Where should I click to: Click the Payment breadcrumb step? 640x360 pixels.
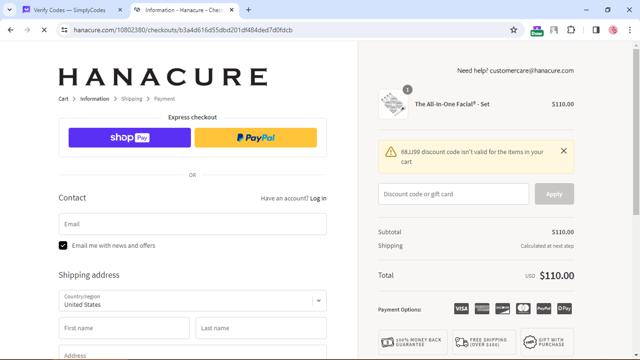[x=164, y=99]
